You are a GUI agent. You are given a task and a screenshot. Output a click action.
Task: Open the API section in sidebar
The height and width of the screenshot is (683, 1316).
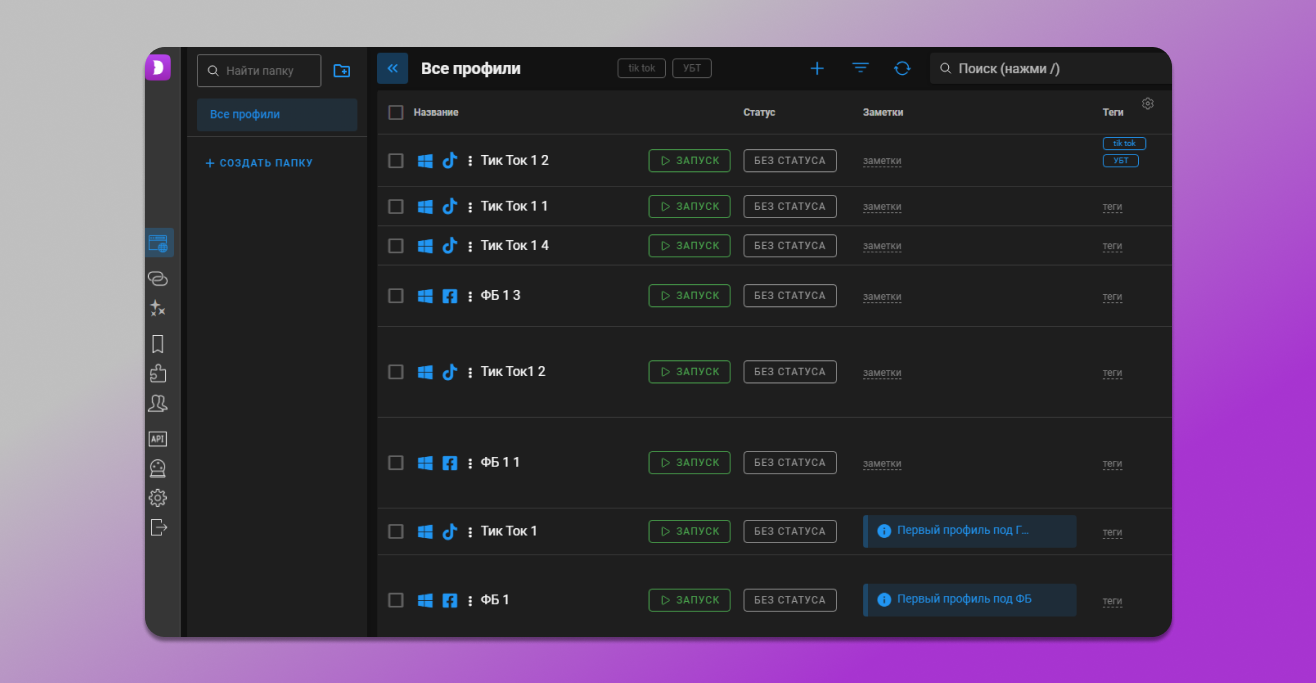158,439
